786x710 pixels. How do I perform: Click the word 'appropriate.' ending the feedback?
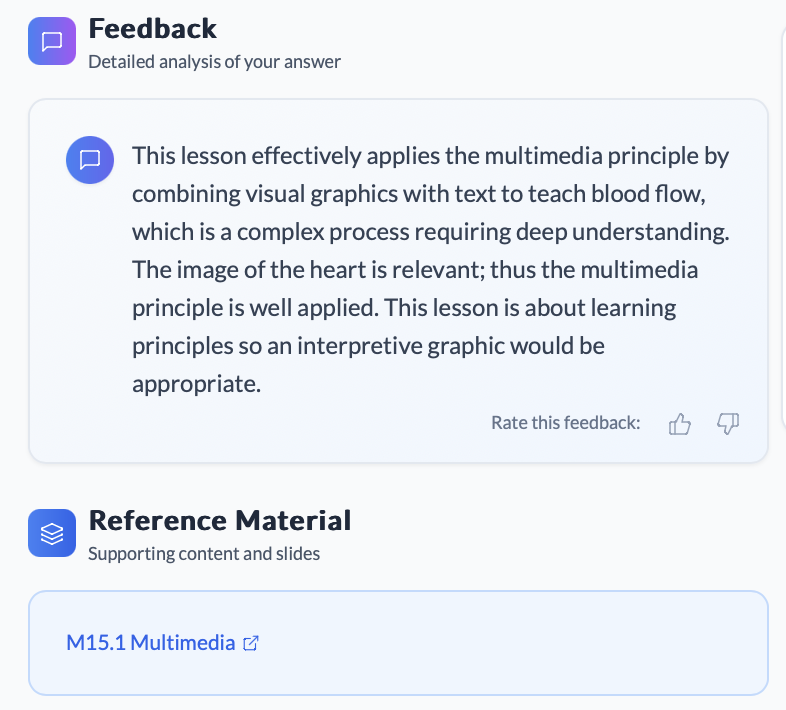point(196,384)
